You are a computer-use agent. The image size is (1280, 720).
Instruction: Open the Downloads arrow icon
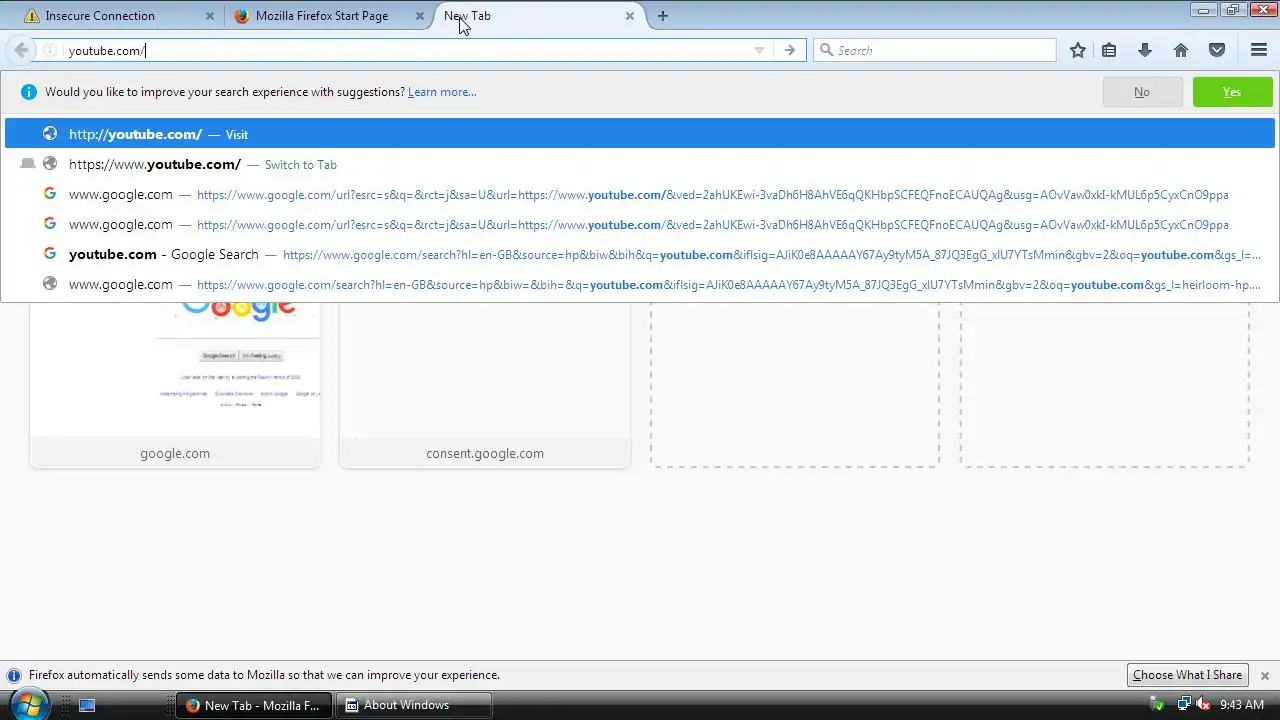tap(1145, 50)
